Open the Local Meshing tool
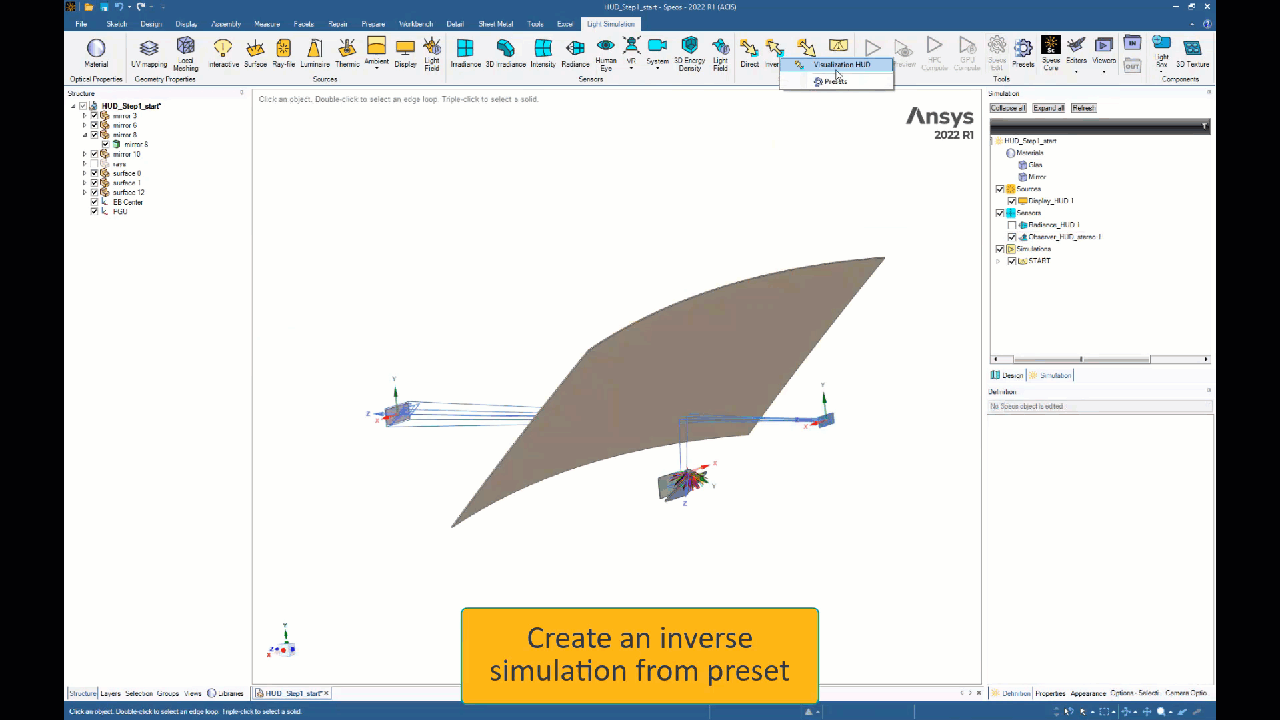This screenshot has width=1280, height=720. tap(186, 54)
